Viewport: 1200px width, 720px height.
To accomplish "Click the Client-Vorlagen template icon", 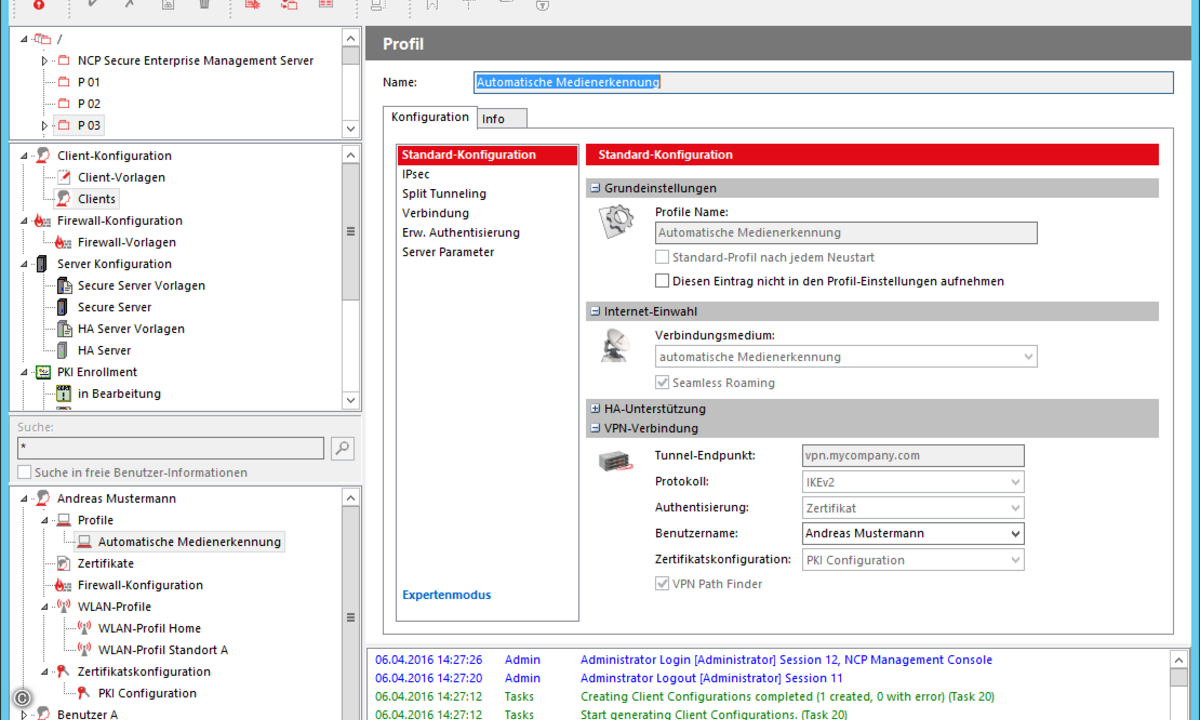I will [63, 177].
